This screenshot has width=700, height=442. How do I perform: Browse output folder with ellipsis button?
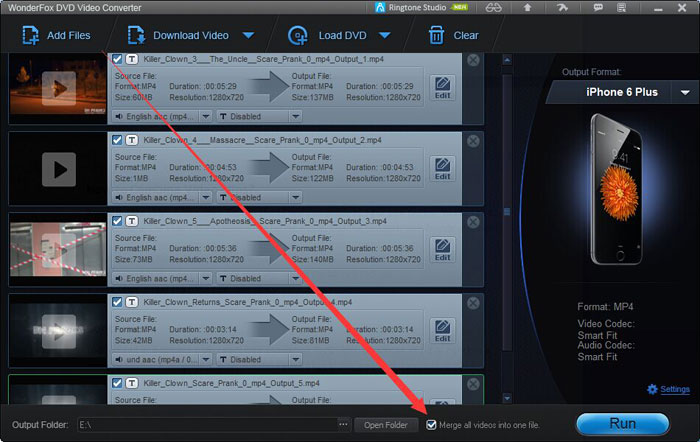[343, 425]
